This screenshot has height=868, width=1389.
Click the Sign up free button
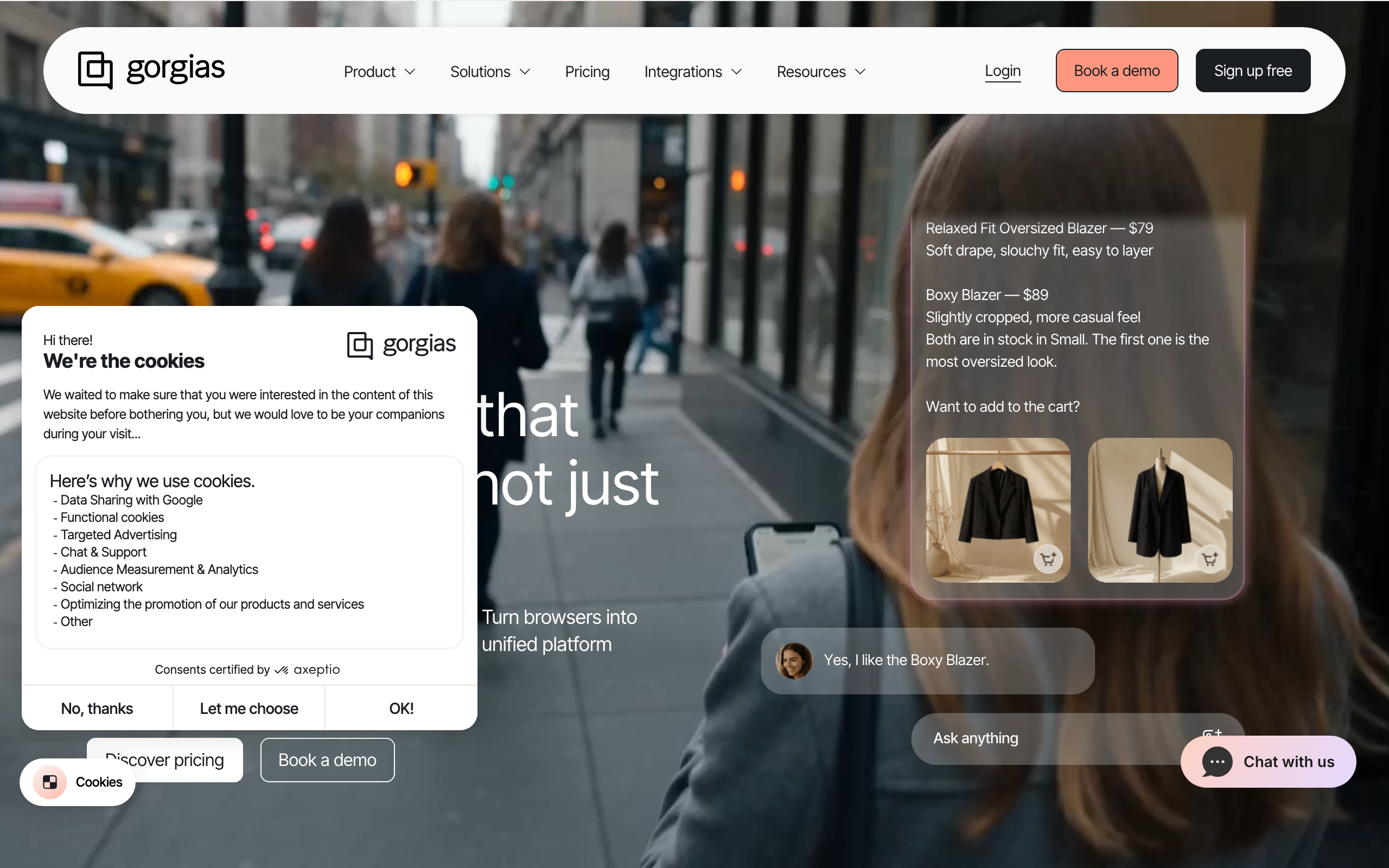tap(1253, 71)
